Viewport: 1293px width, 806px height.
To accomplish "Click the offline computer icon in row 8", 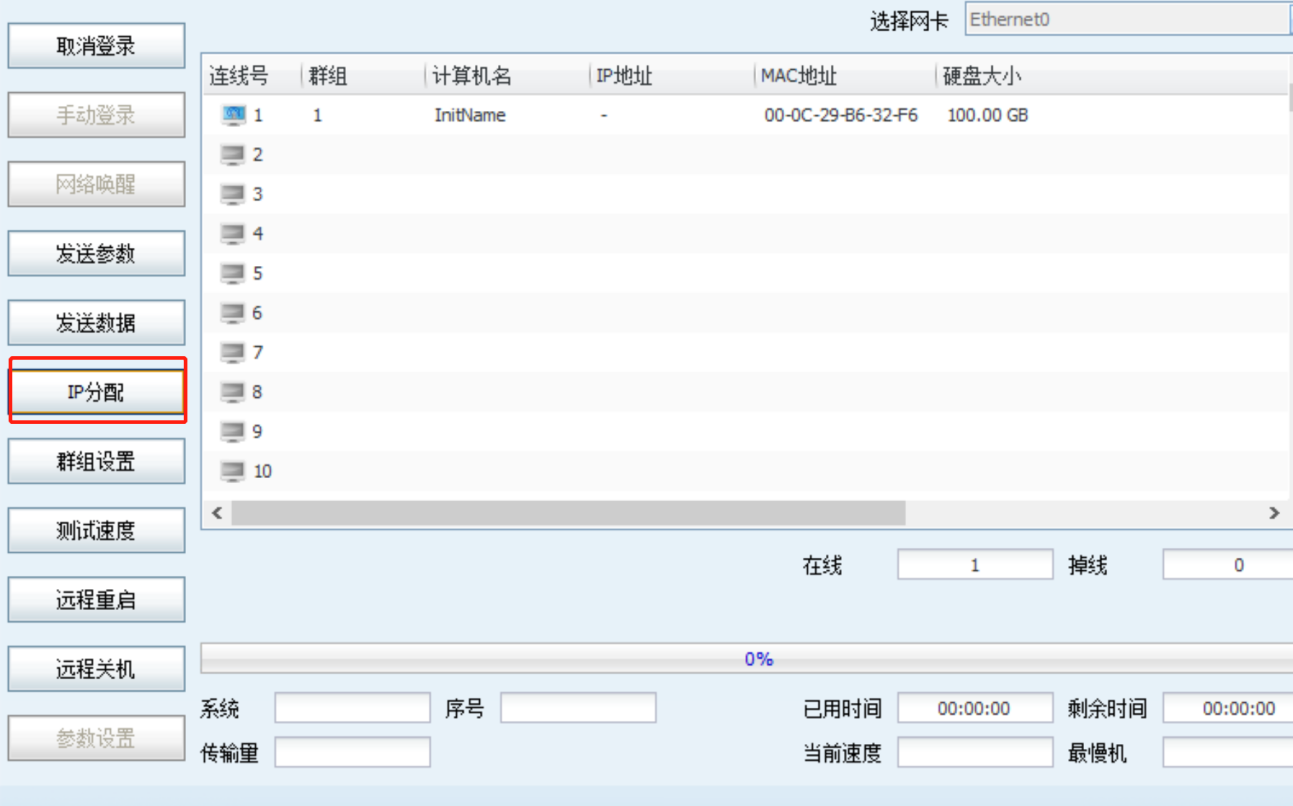I will tap(233, 392).
